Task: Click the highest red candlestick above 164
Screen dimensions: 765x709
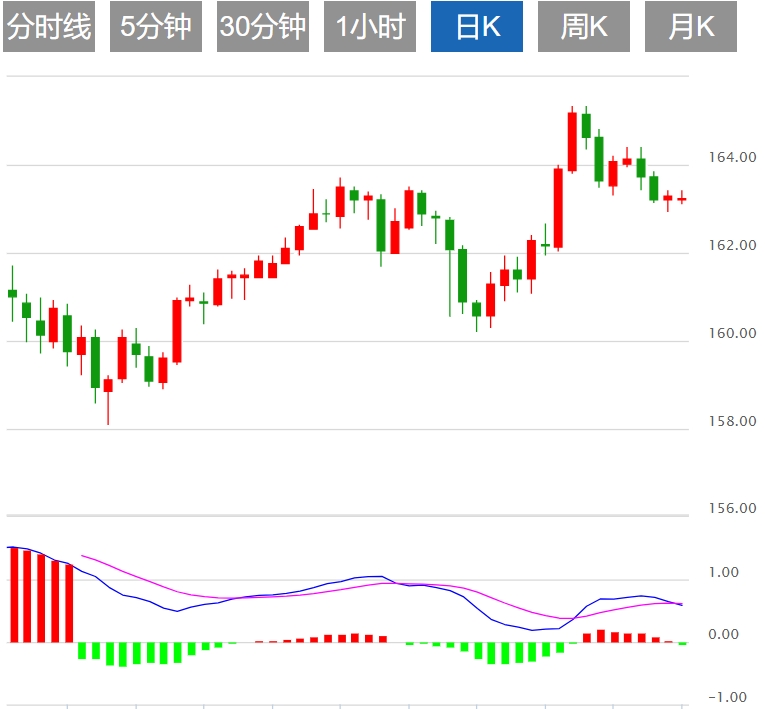Action: 572,142
